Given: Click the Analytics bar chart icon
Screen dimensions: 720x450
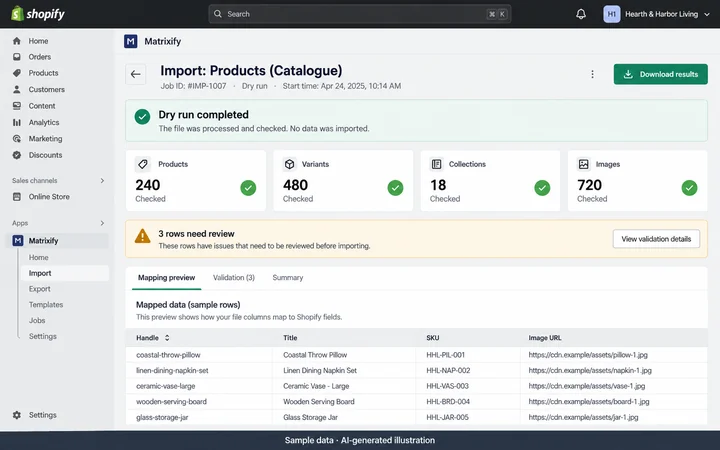Looking at the screenshot, I should tap(17, 122).
